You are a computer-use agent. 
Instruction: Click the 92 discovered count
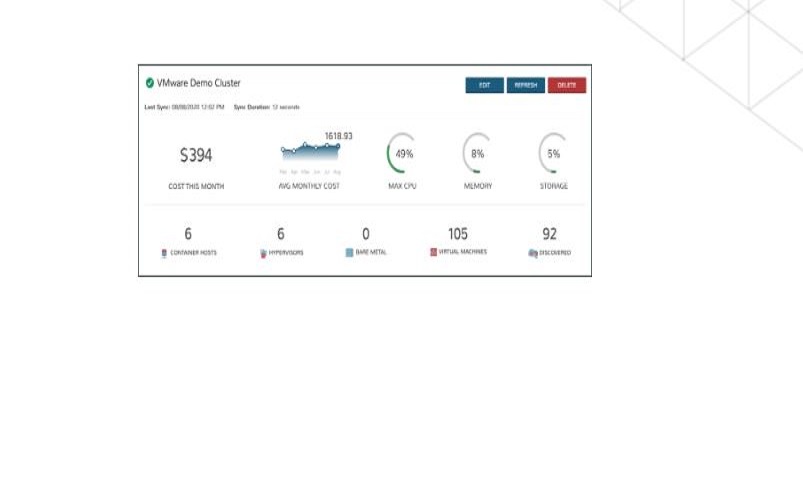point(550,234)
